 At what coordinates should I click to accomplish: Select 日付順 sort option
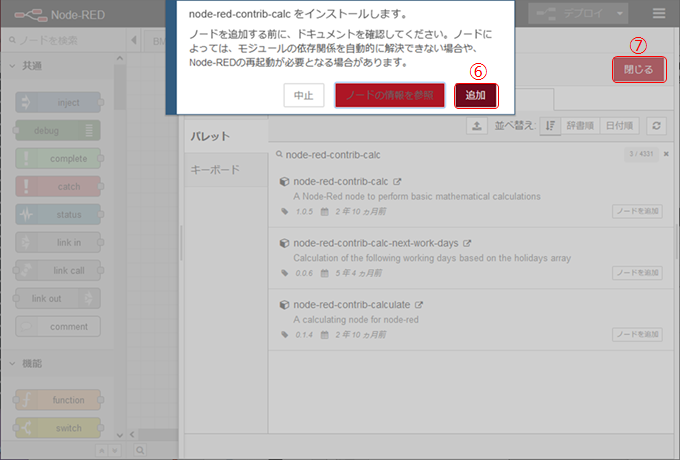620,126
